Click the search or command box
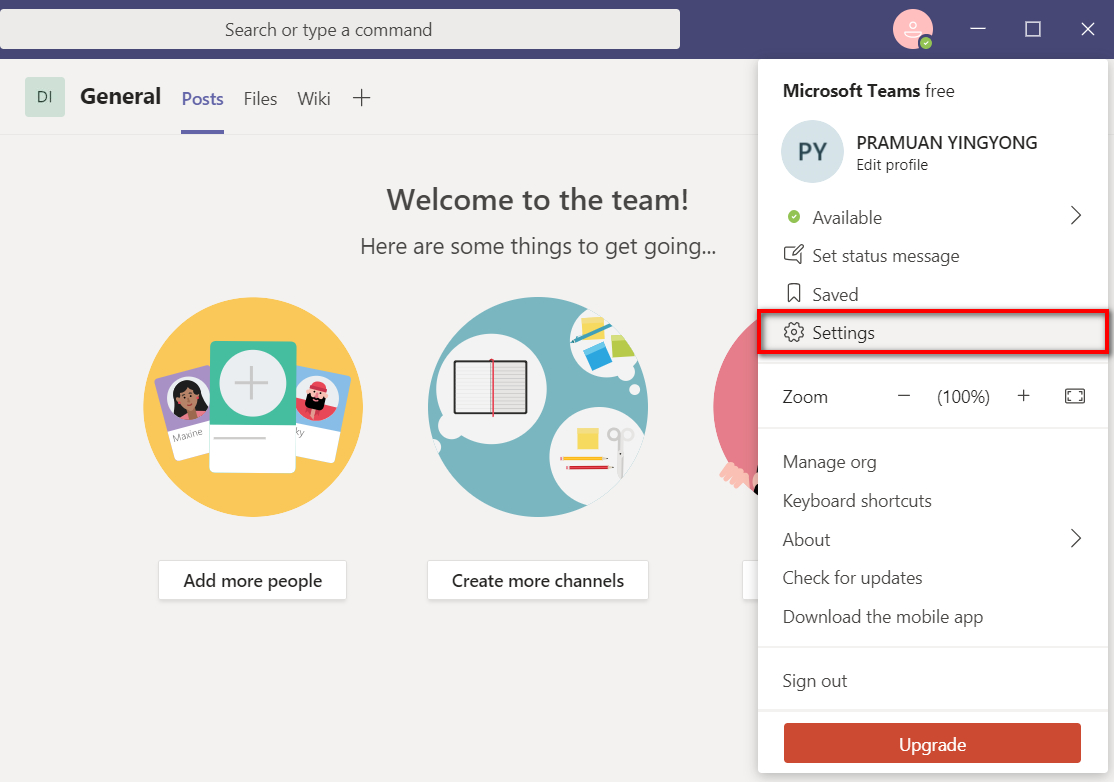Image resolution: width=1114 pixels, height=782 pixels. pos(340,30)
